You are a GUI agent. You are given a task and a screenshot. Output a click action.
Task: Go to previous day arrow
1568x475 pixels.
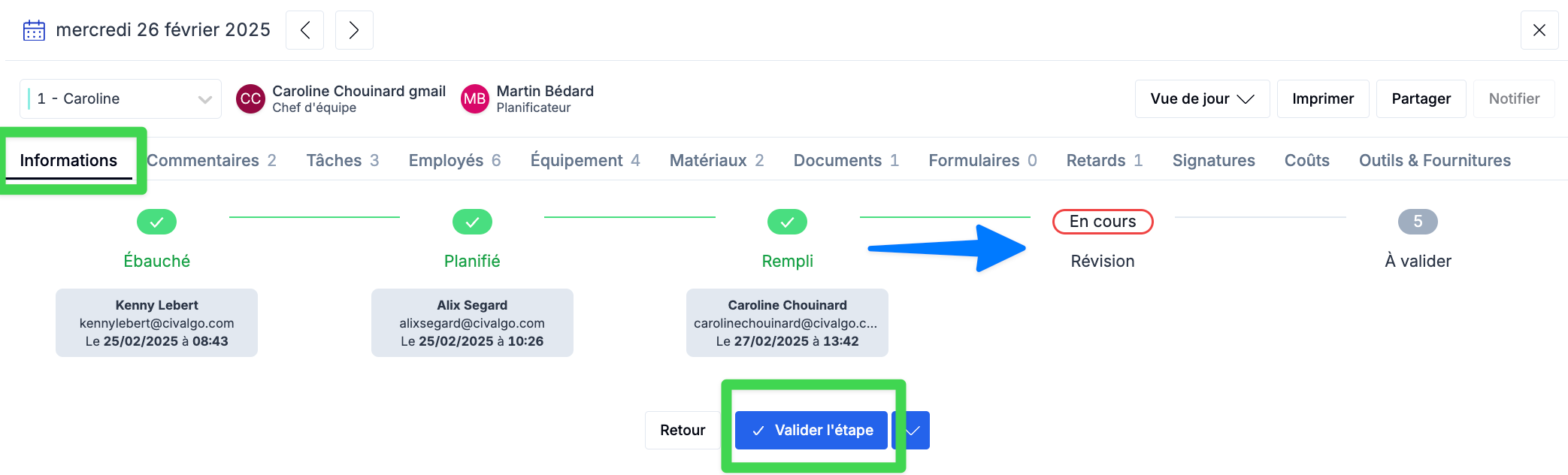click(x=304, y=30)
